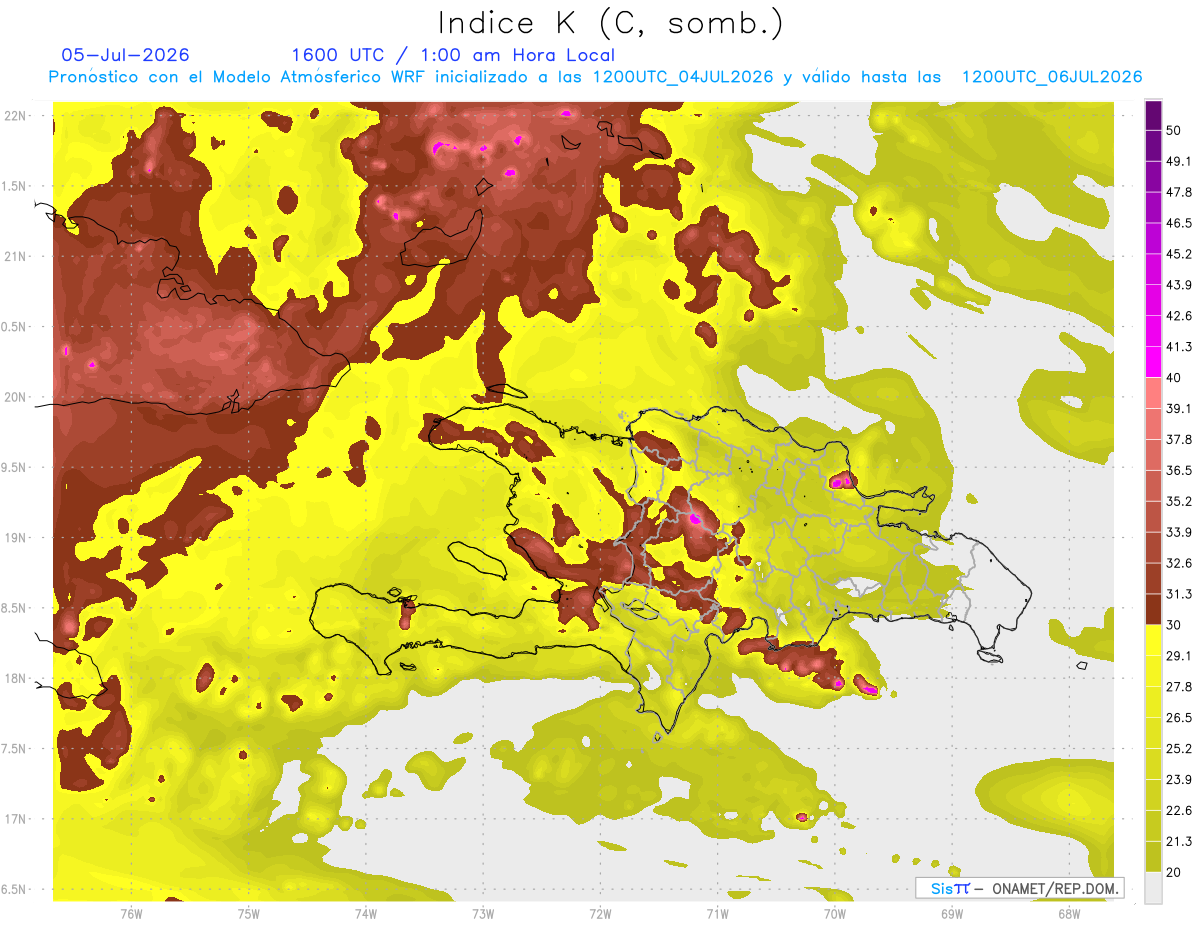Click legend value '23.9'
Screen dimensions: 1200x927
[x=1180, y=780]
